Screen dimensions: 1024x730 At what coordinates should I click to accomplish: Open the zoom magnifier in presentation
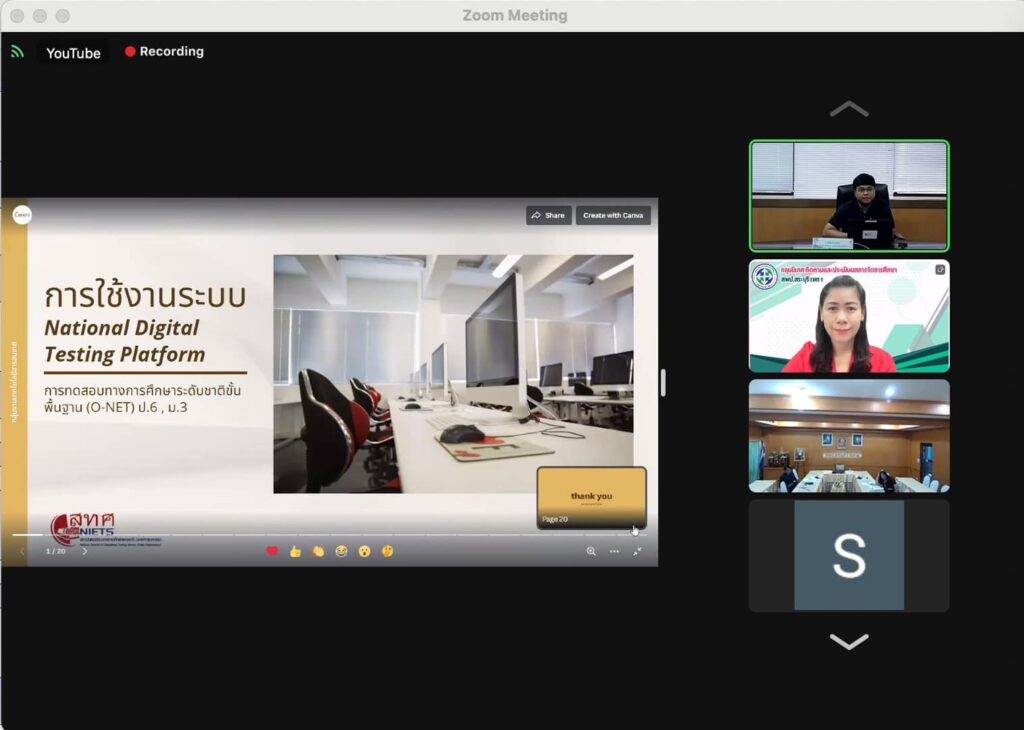(591, 551)
